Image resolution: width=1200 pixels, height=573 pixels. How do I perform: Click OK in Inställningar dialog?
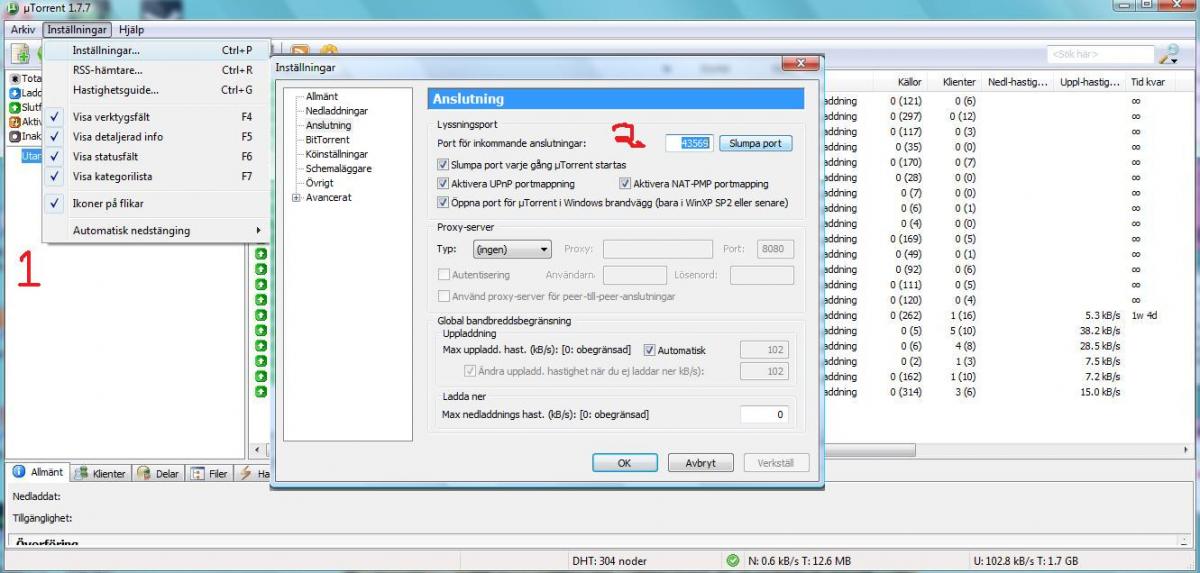point(624,463)
